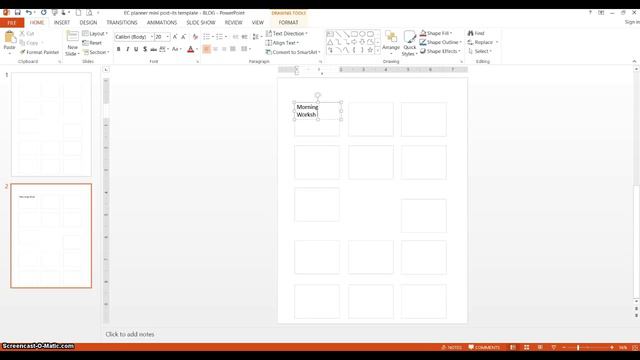This screenshot has height=360, width=640.
Task: Toggle Italic formatting
Action: (127, 49)
